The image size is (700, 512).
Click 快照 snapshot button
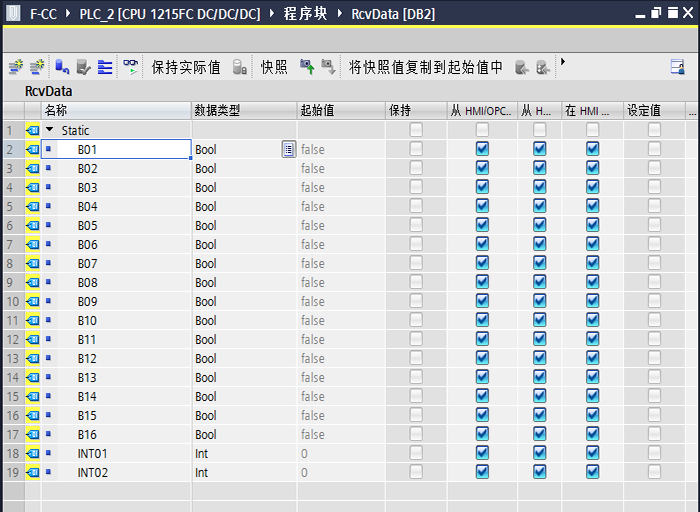click(274, 67)
